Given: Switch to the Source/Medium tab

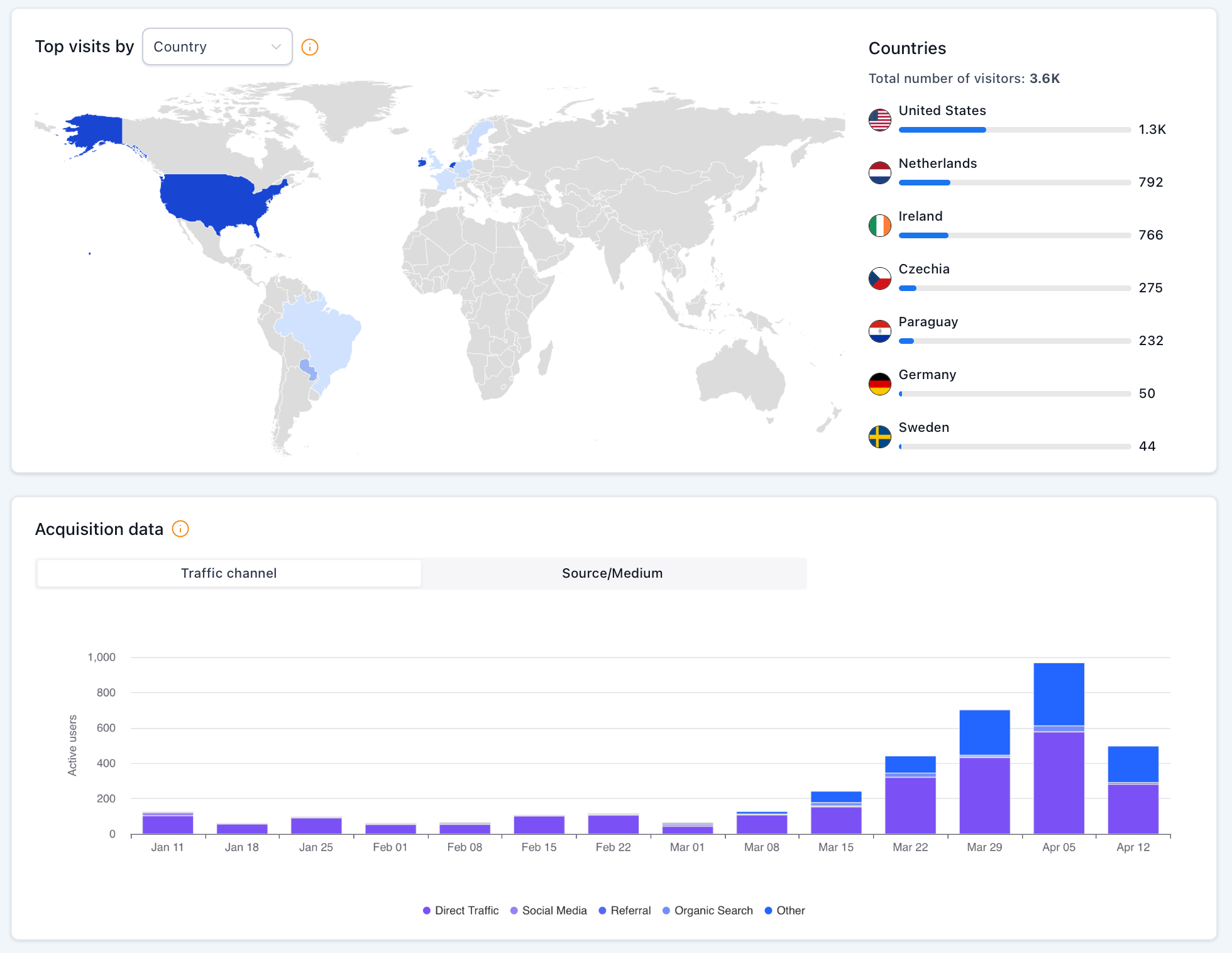Looking at the screenshot, I should (612, 573).
